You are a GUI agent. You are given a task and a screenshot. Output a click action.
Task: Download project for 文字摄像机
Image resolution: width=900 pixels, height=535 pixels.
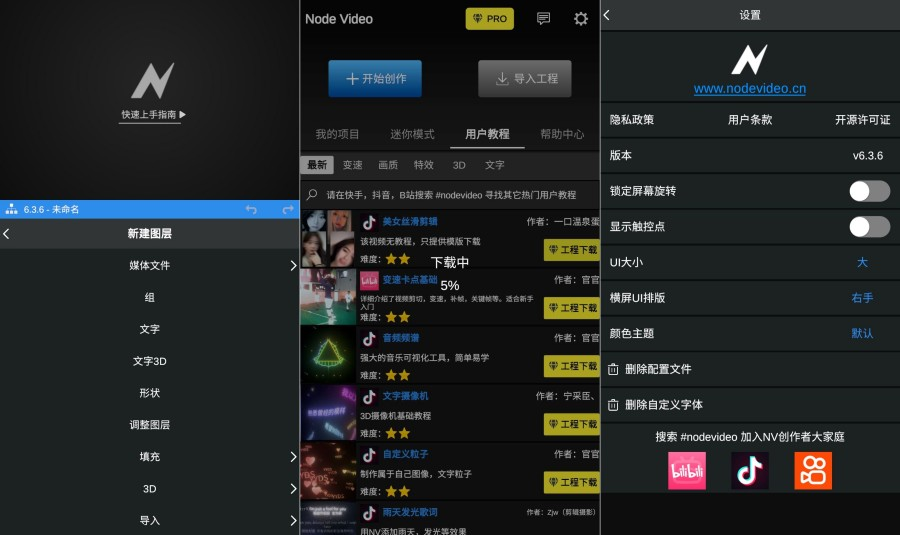coord(572,424)
